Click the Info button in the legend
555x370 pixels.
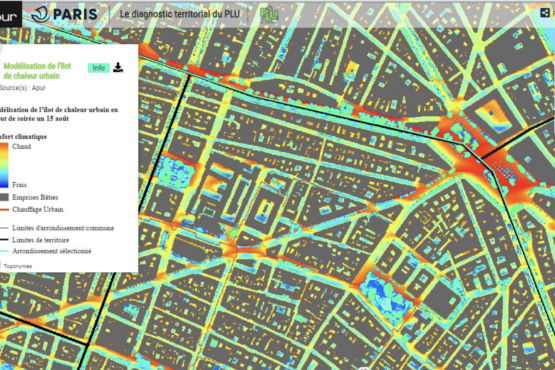(x=99, y=68)
